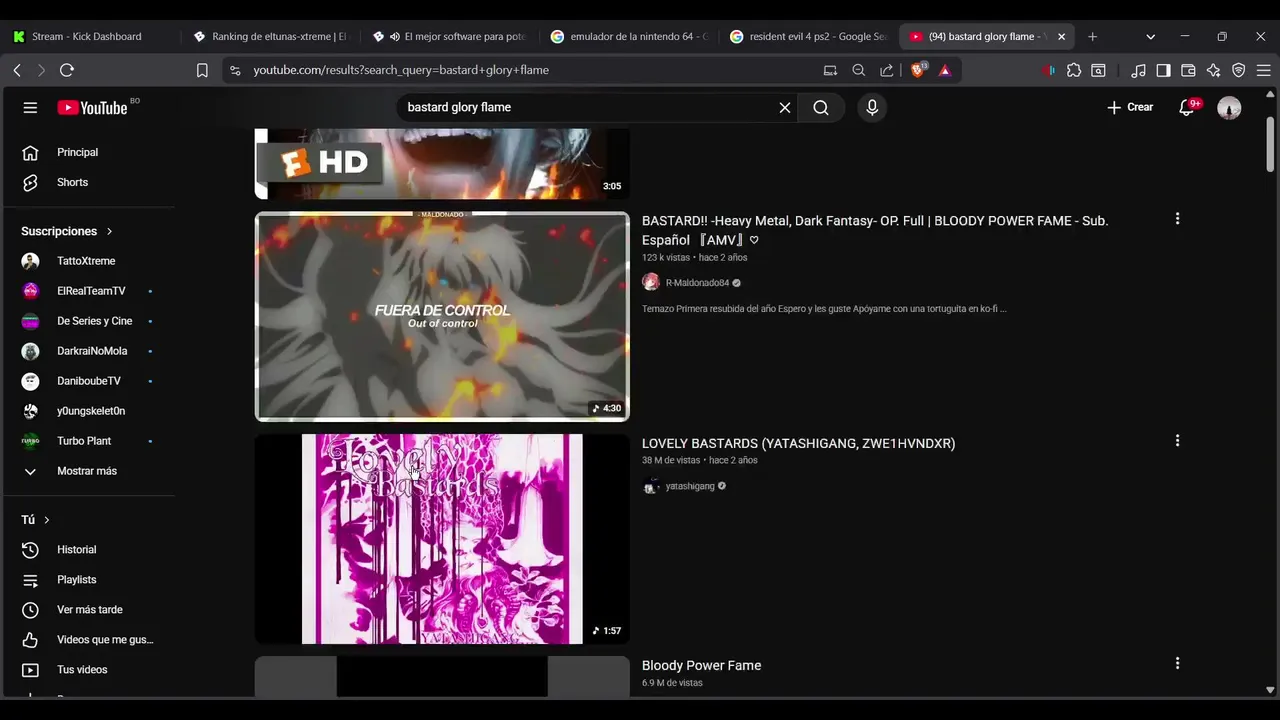The height and width of the screenshot is (720, 1280).
Task: Click R-Maldonado84 channel avatar
Action: pos(651,283)
